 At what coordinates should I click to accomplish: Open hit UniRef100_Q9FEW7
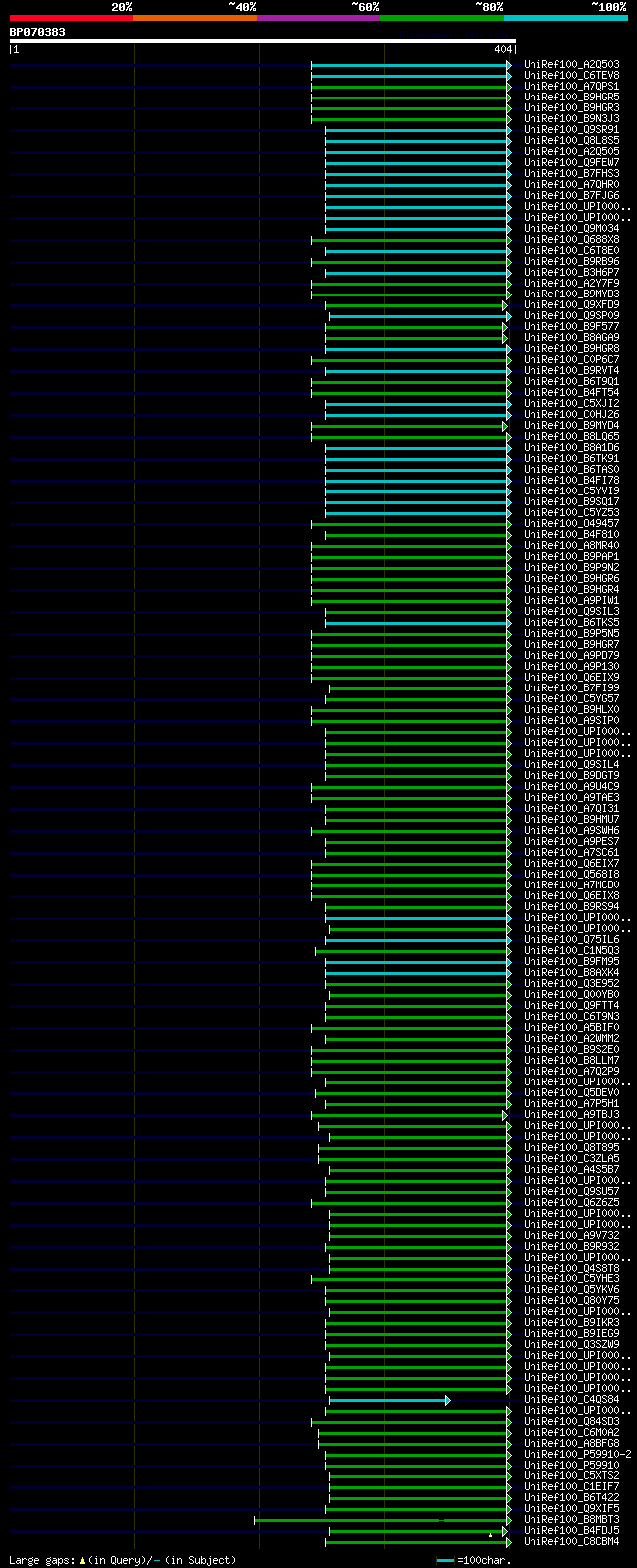[x=571, y=162]
